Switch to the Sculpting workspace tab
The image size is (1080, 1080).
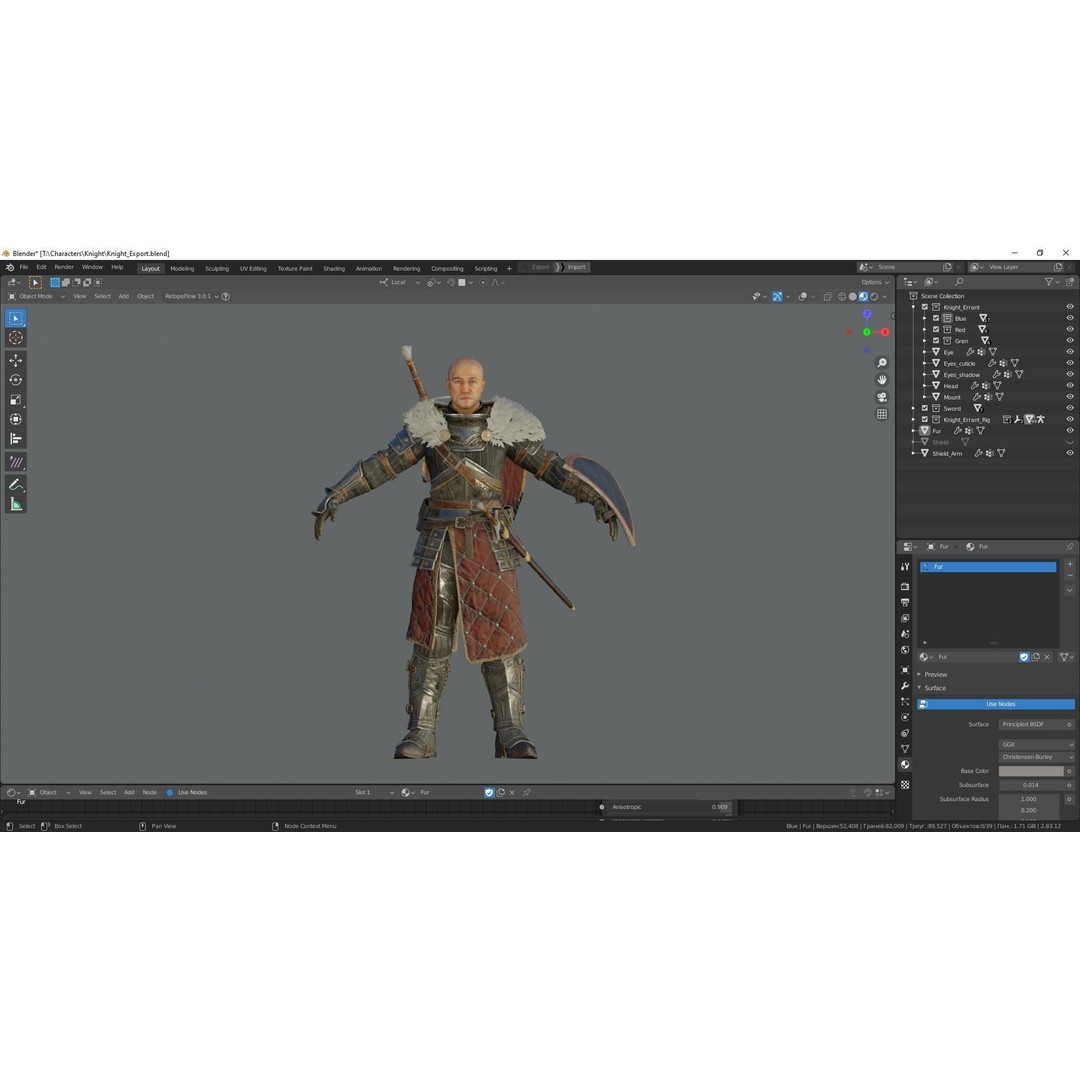click(x=217, y=269)
